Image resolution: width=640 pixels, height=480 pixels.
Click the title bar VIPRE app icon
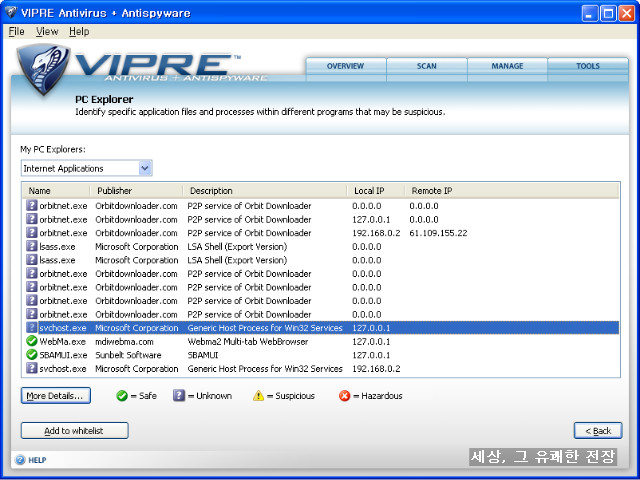pyautogui.click(x=11, y=12)
